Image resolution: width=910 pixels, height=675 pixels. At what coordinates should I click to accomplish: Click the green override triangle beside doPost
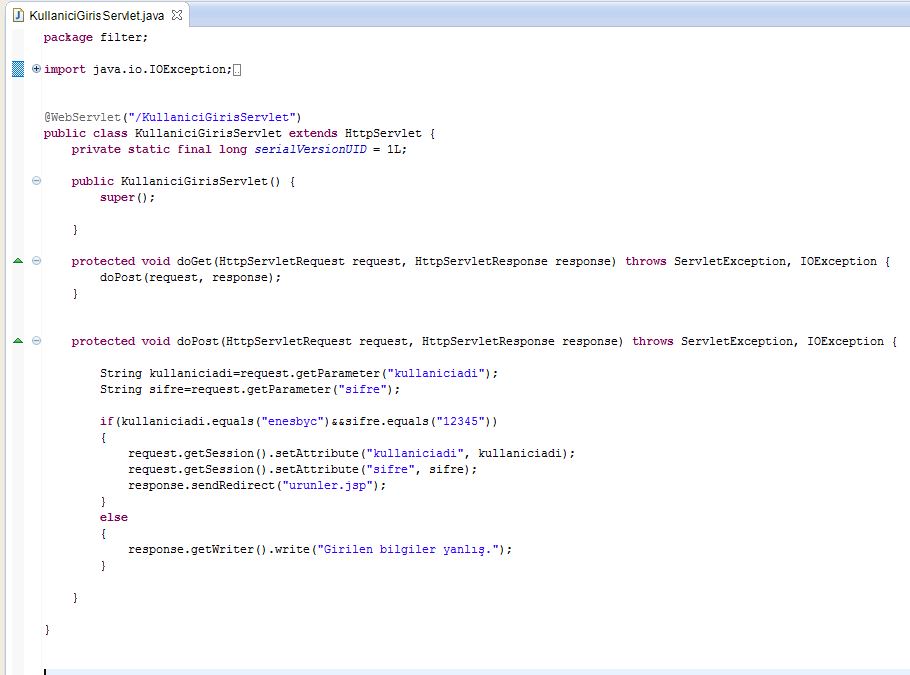(17, 341)
